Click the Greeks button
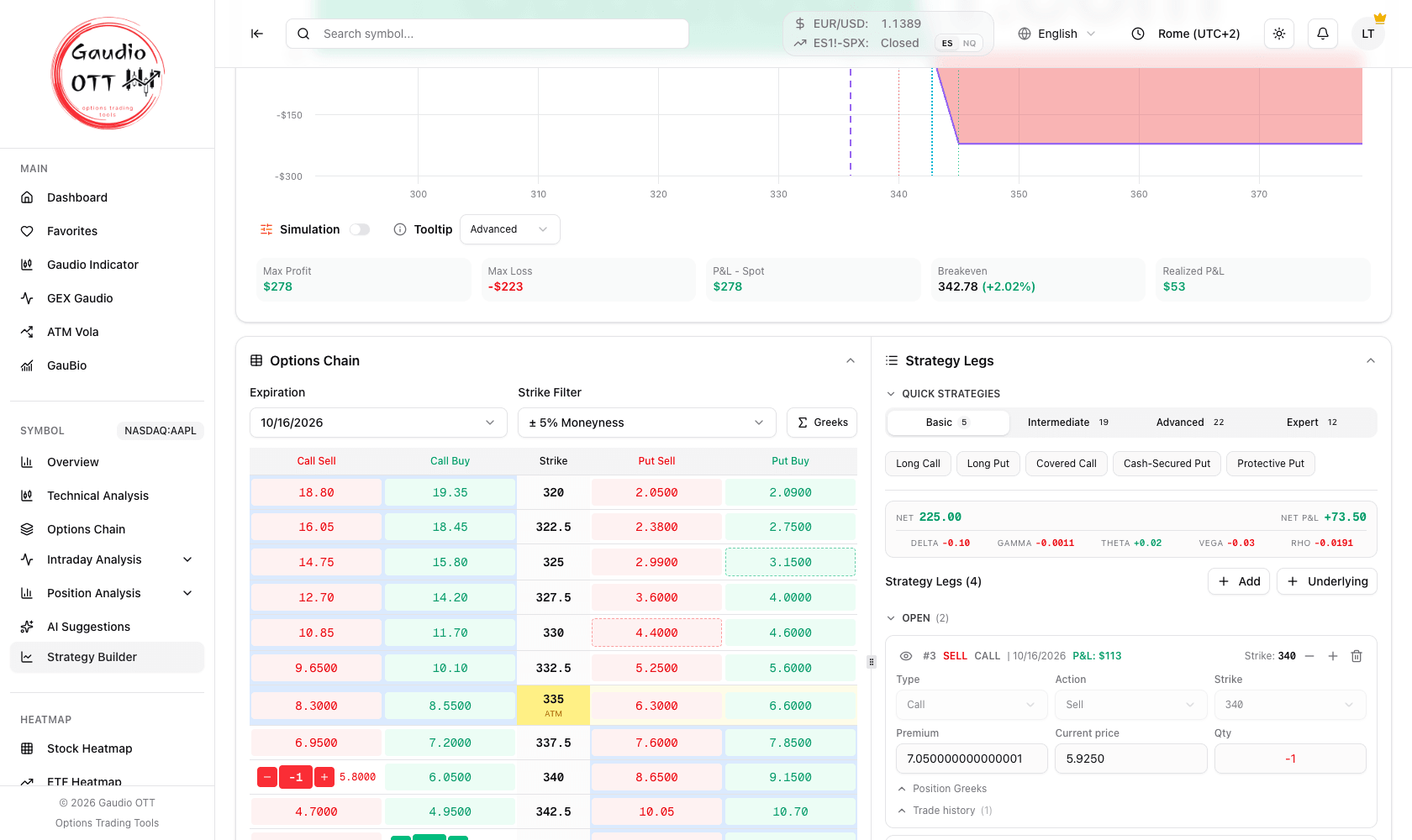This screenshot has height=840, width=1412. click(x=822, y=423)
